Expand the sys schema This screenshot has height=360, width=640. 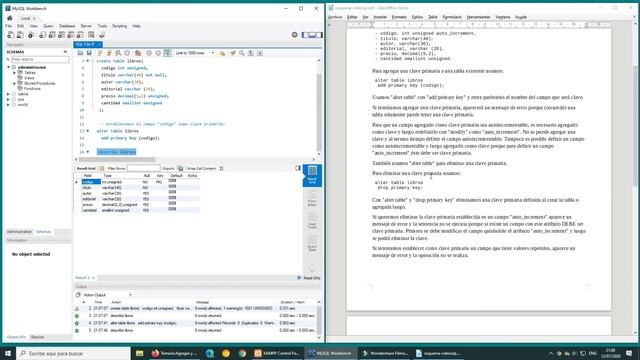coord(8,99)
